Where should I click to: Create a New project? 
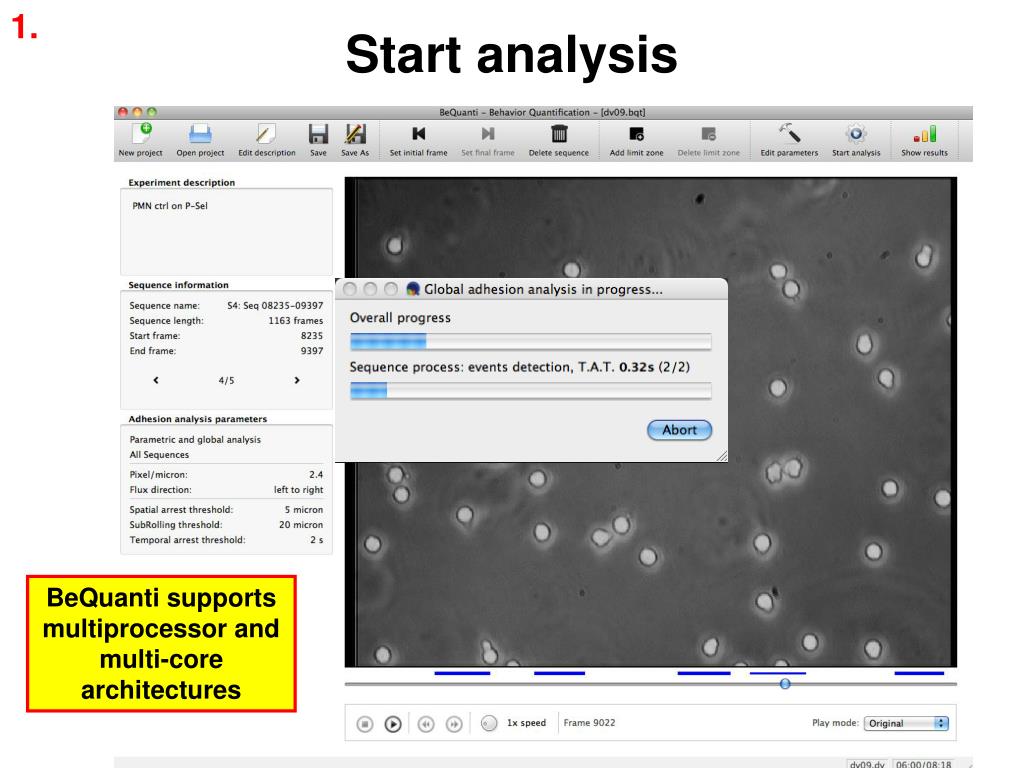(x=140, y=140)
